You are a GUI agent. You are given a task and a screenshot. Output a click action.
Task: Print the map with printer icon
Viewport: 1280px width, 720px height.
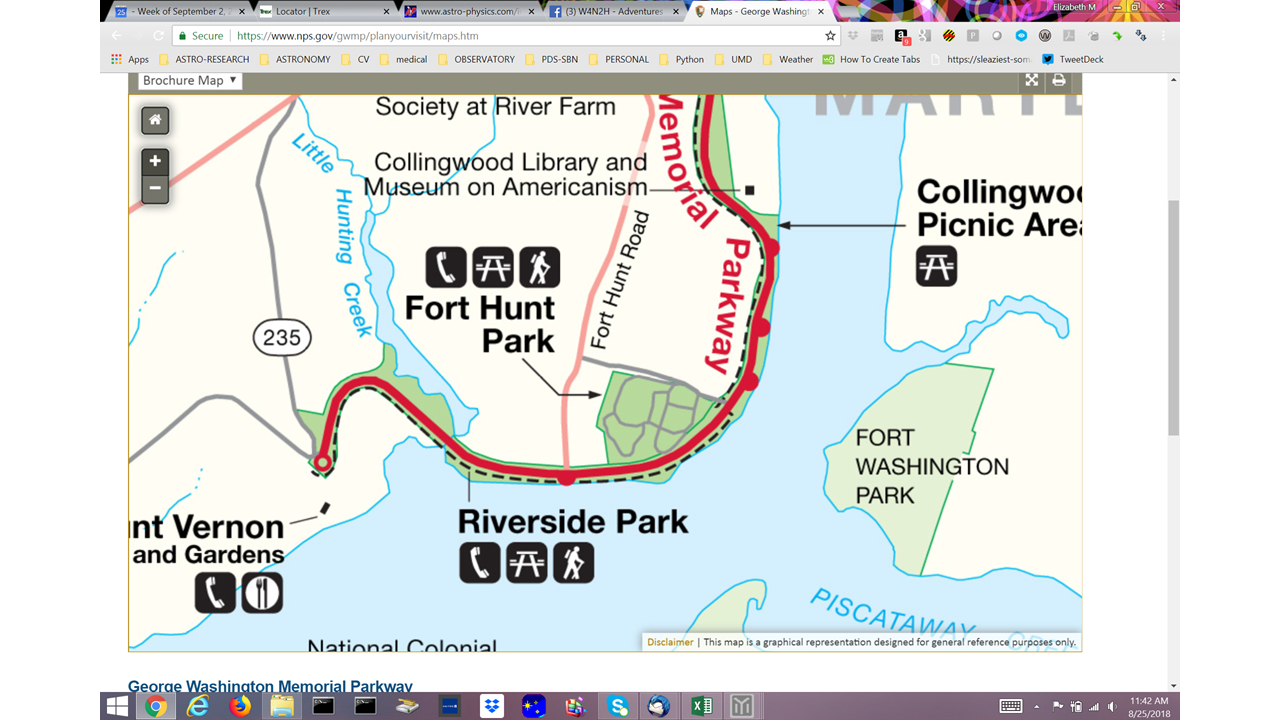[1059, 81]
